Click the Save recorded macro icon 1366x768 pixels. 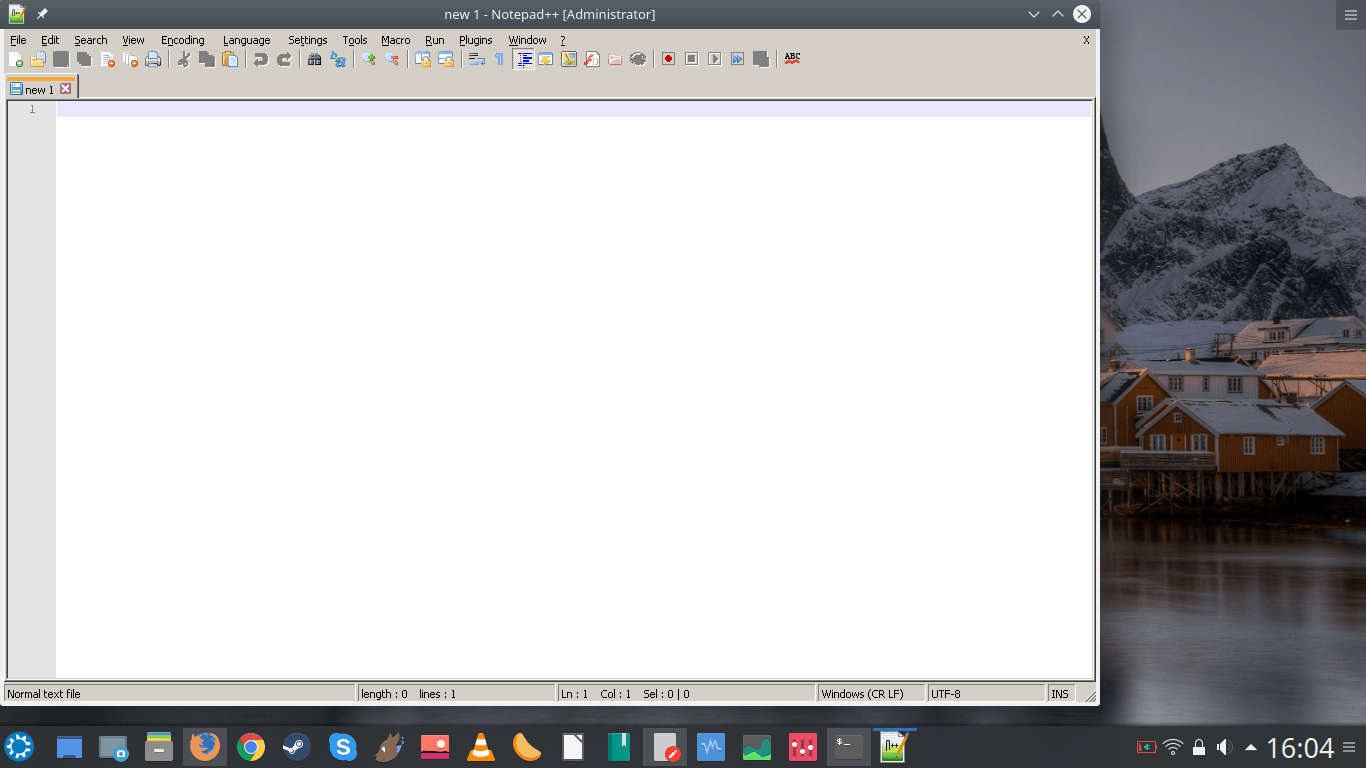(761, 59)
